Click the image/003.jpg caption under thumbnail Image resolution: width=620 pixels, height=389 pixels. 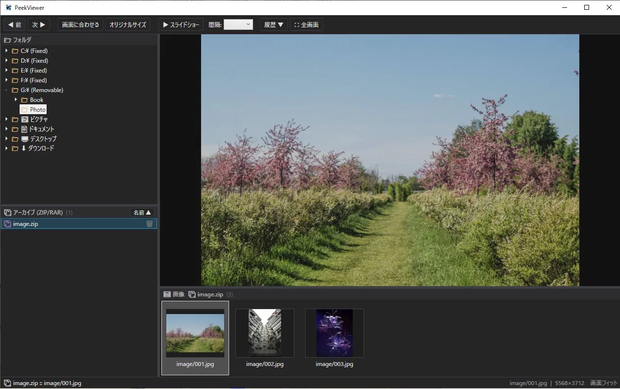point(334,364)
